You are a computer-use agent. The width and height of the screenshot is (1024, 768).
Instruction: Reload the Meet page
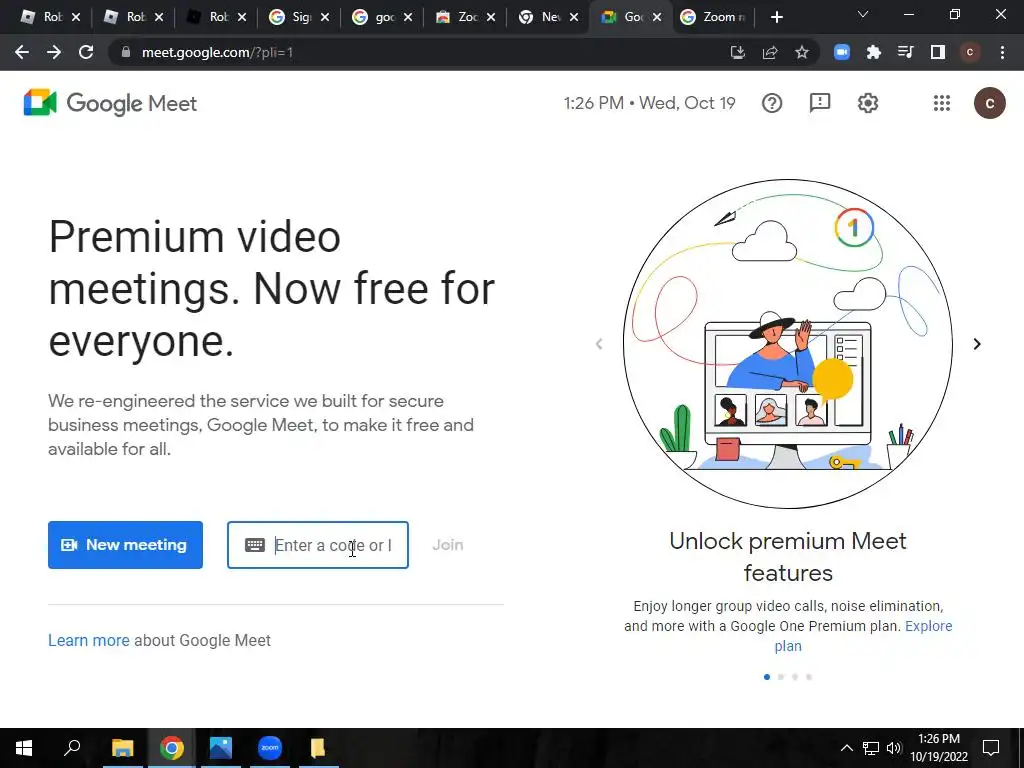86,52
